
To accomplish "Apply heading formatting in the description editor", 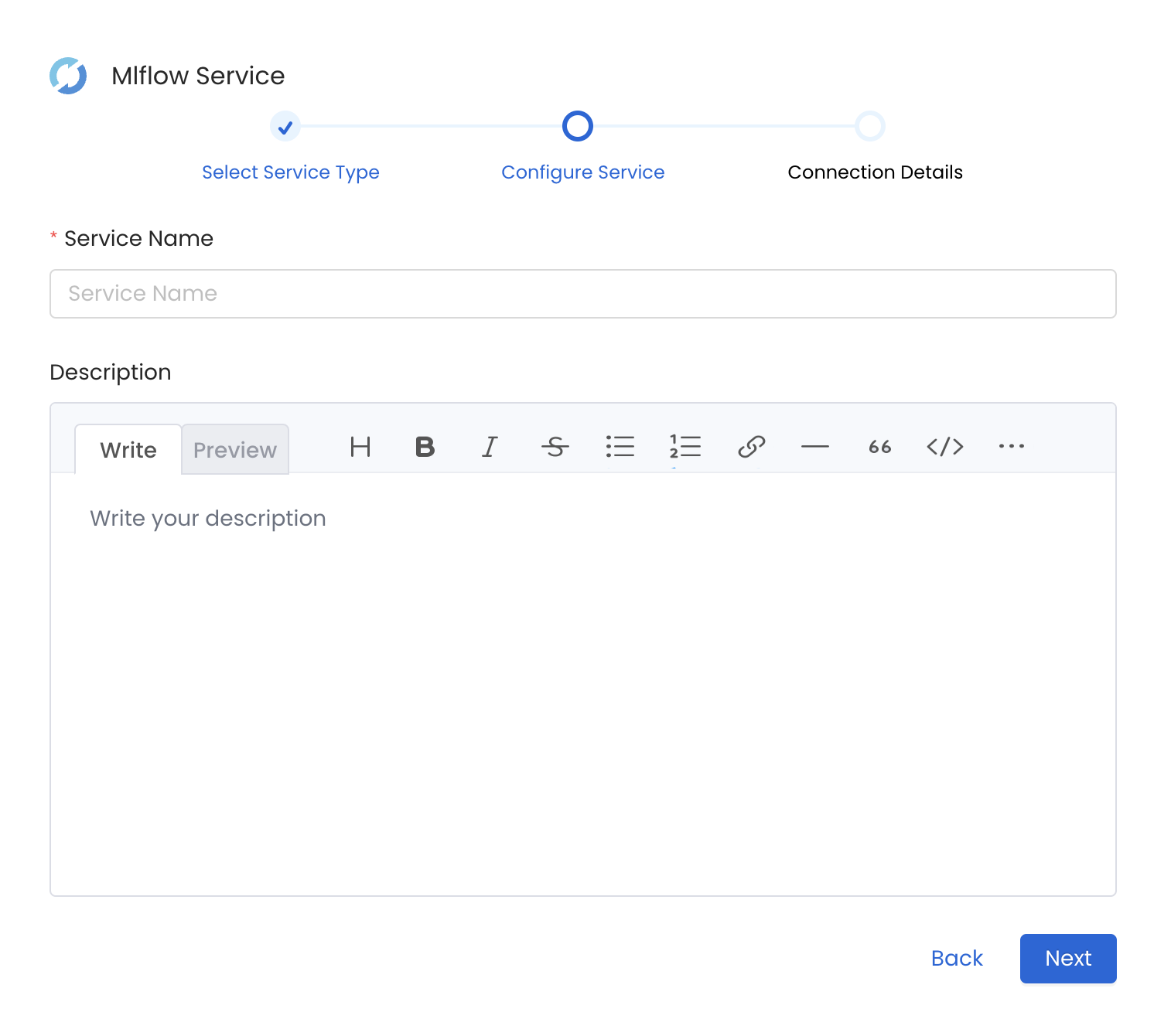I will pyautogui.click(x=360, y=447).
